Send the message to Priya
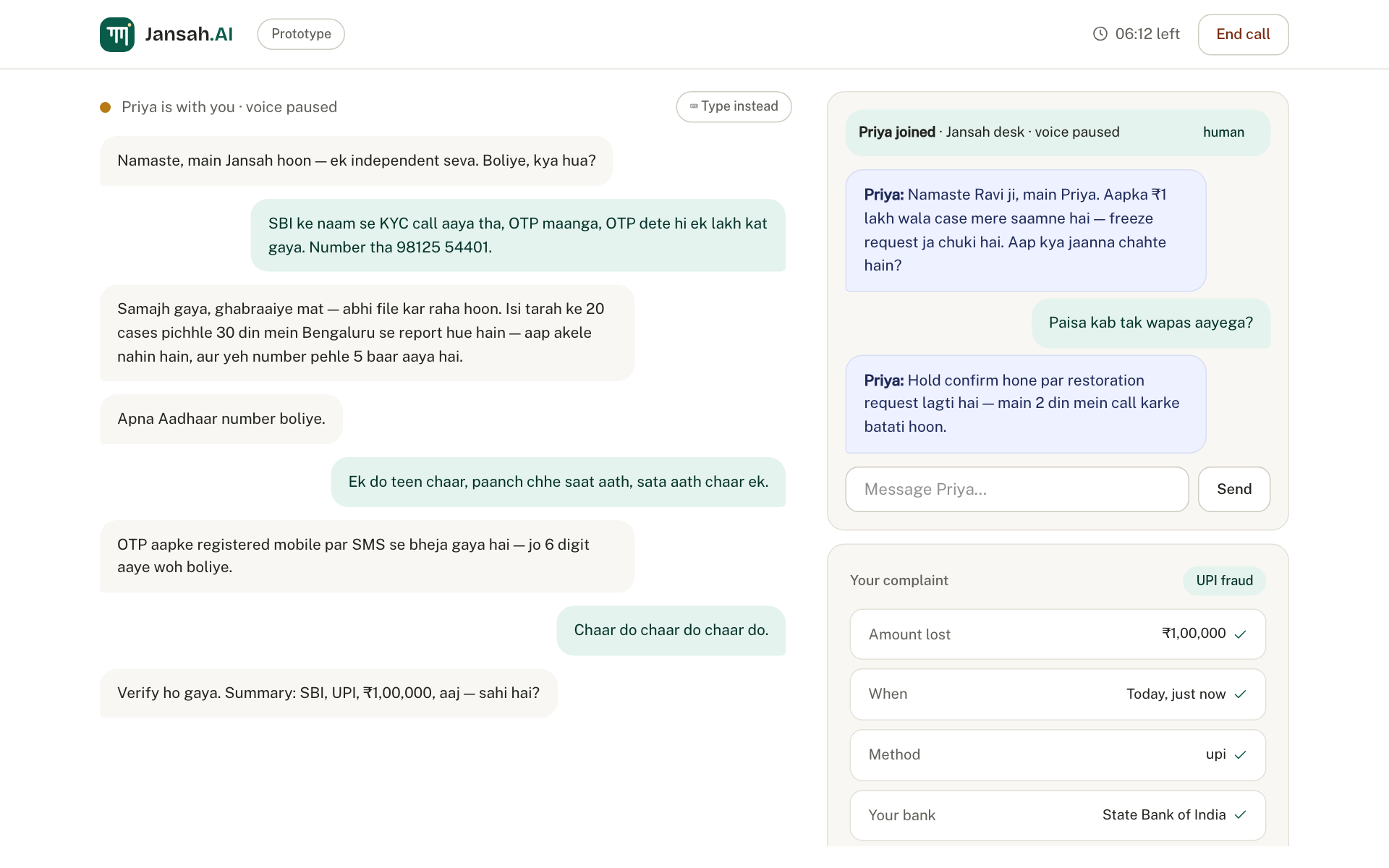Image resolution: width=1389 pixels, height=868 pixels. click(x=1233, y=489)
